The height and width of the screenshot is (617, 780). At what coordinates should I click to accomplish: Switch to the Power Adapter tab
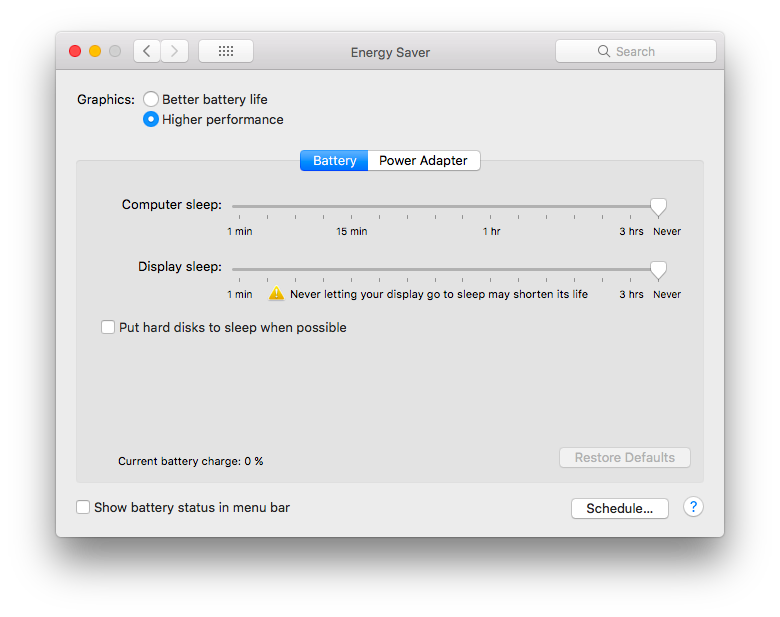424,161
